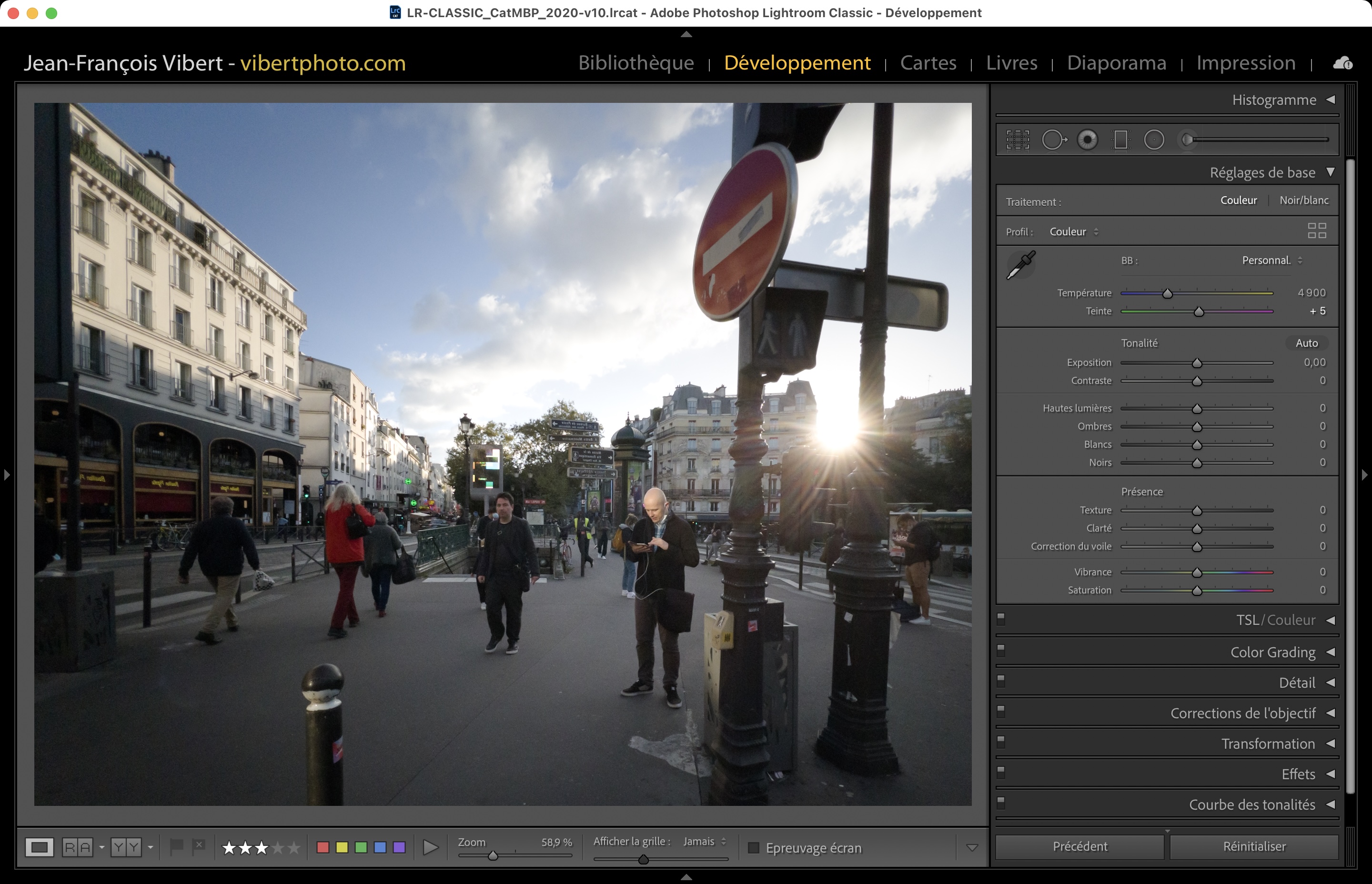Switch to the Bibliothèque module

pos(636,62)
